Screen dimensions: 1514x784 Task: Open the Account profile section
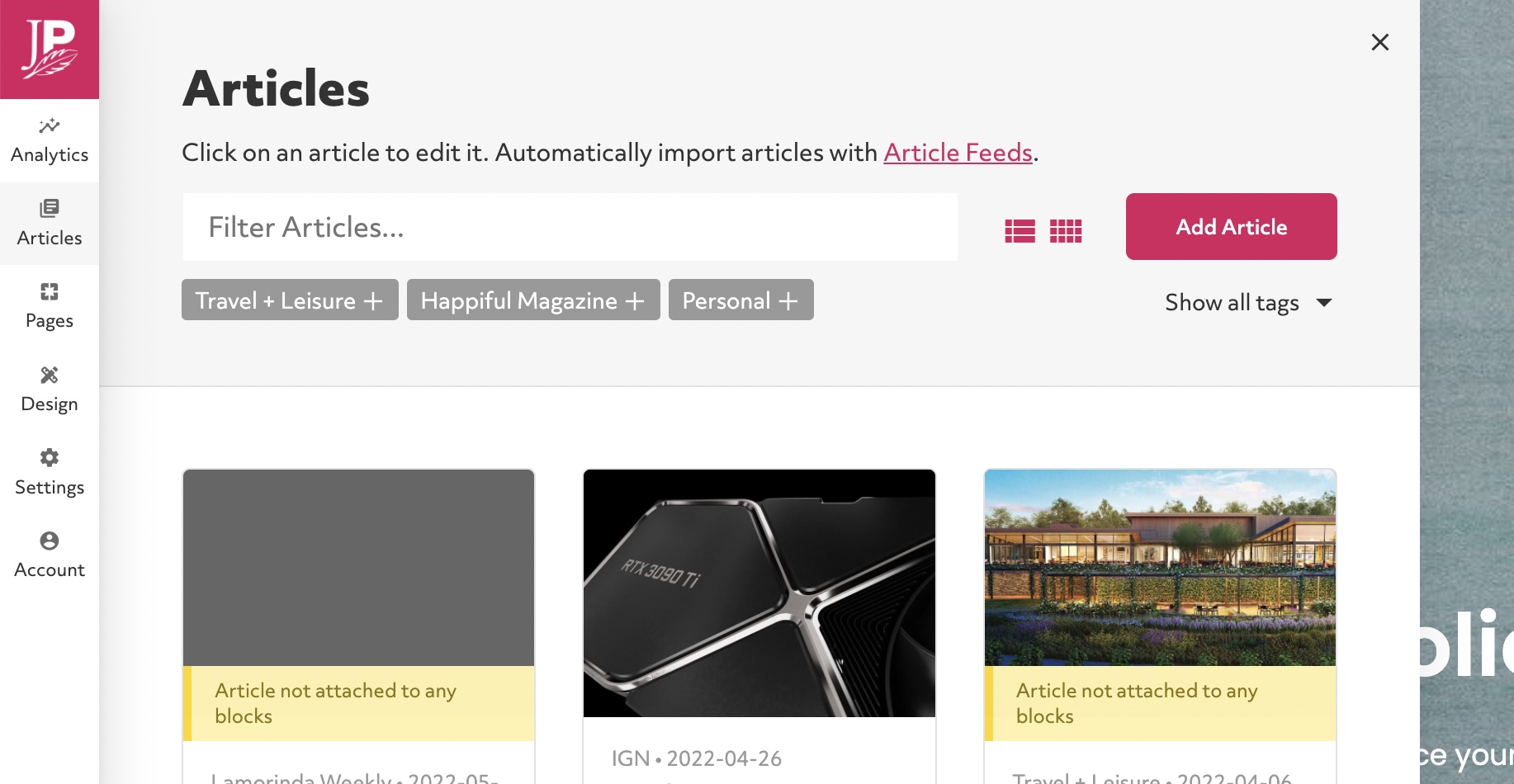(x=50, y=555)
